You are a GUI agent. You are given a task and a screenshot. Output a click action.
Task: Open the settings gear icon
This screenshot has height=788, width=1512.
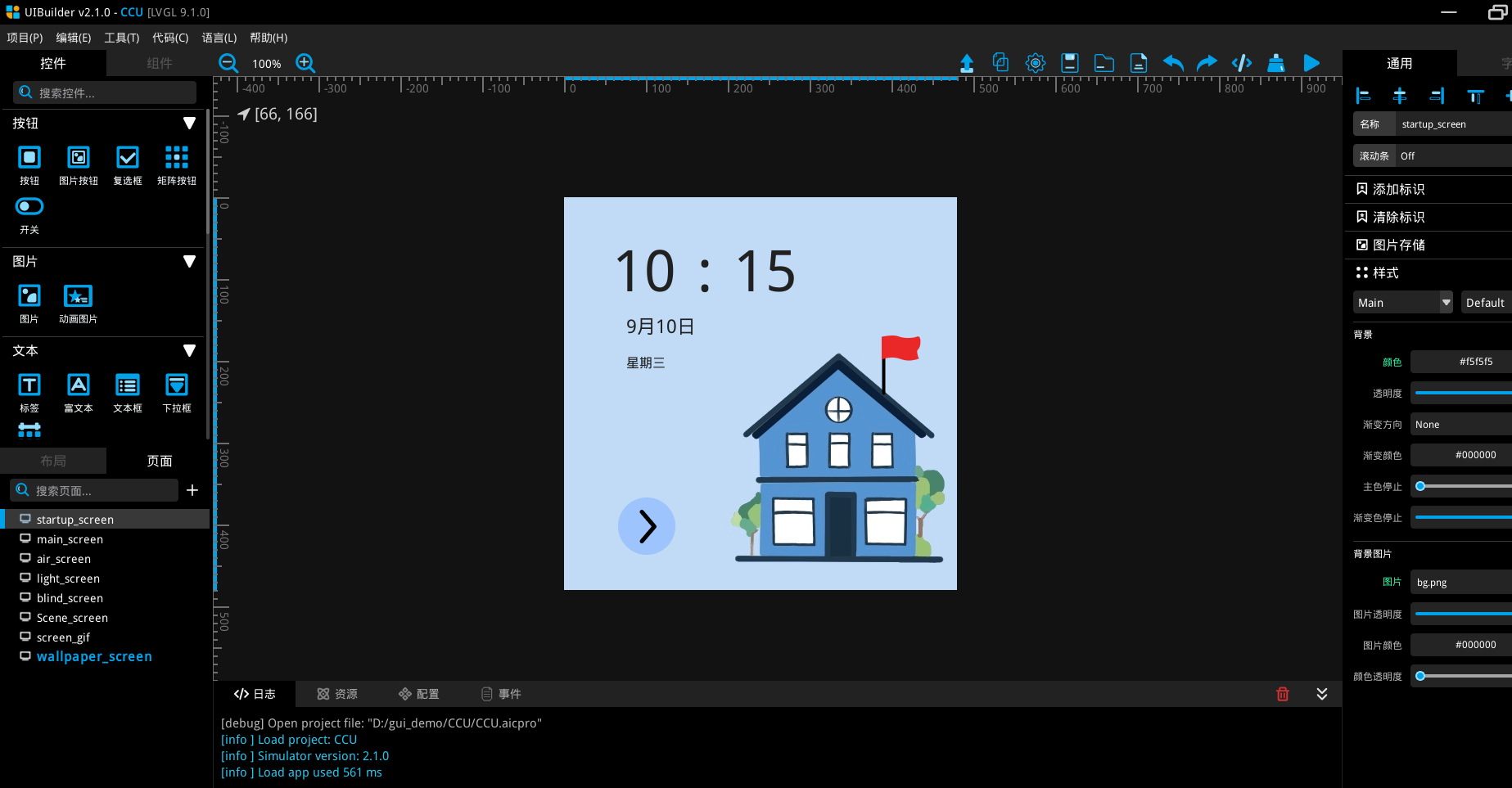[1036, 63]
